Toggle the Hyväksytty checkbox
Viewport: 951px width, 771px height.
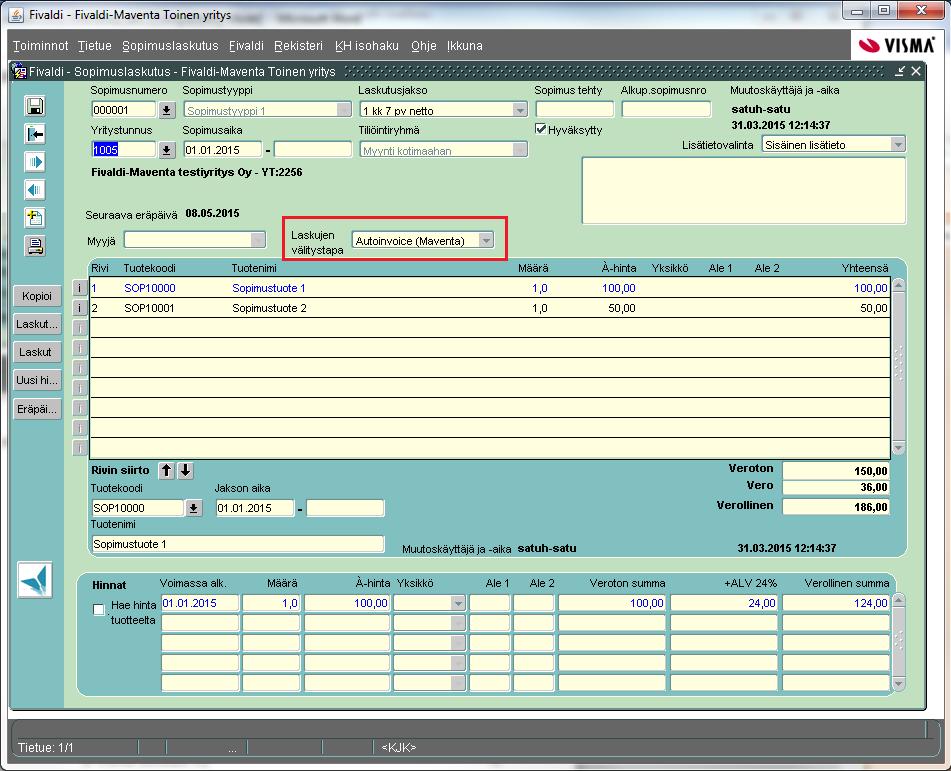[540, 129]
